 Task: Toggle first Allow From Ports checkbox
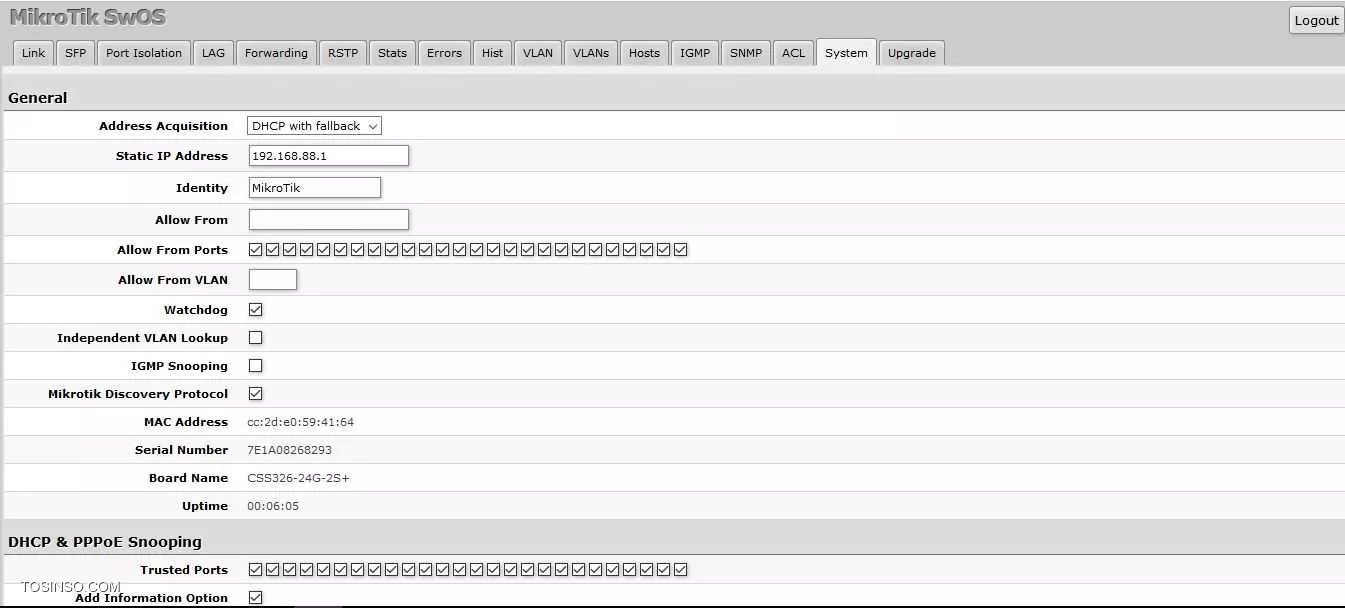coord(256,250)
